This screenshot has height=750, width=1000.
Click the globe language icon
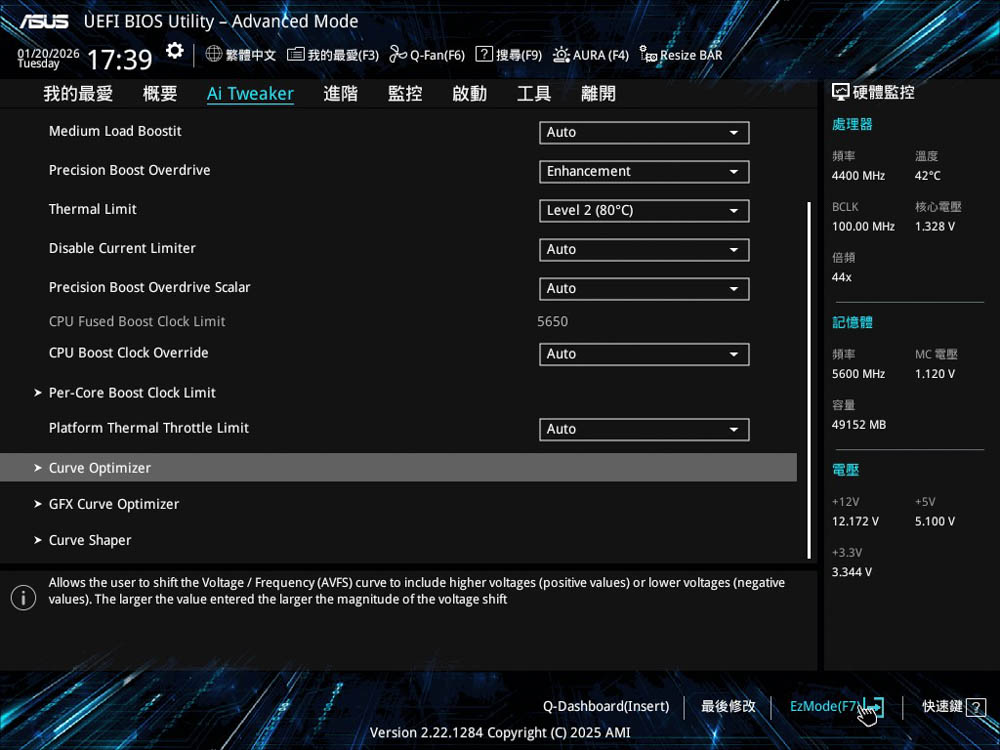pyautogui.click(x=214, y=54)
